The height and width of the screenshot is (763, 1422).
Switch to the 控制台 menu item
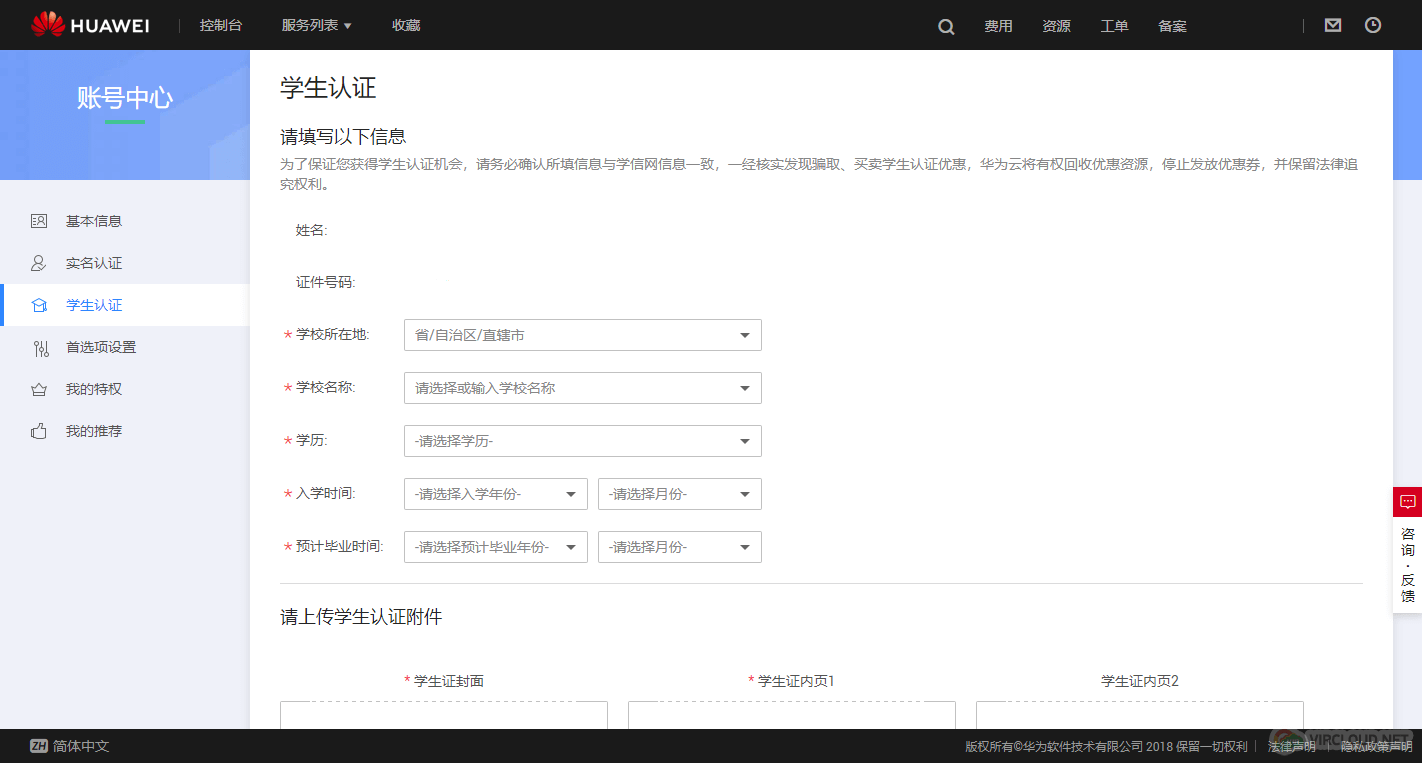220,25
